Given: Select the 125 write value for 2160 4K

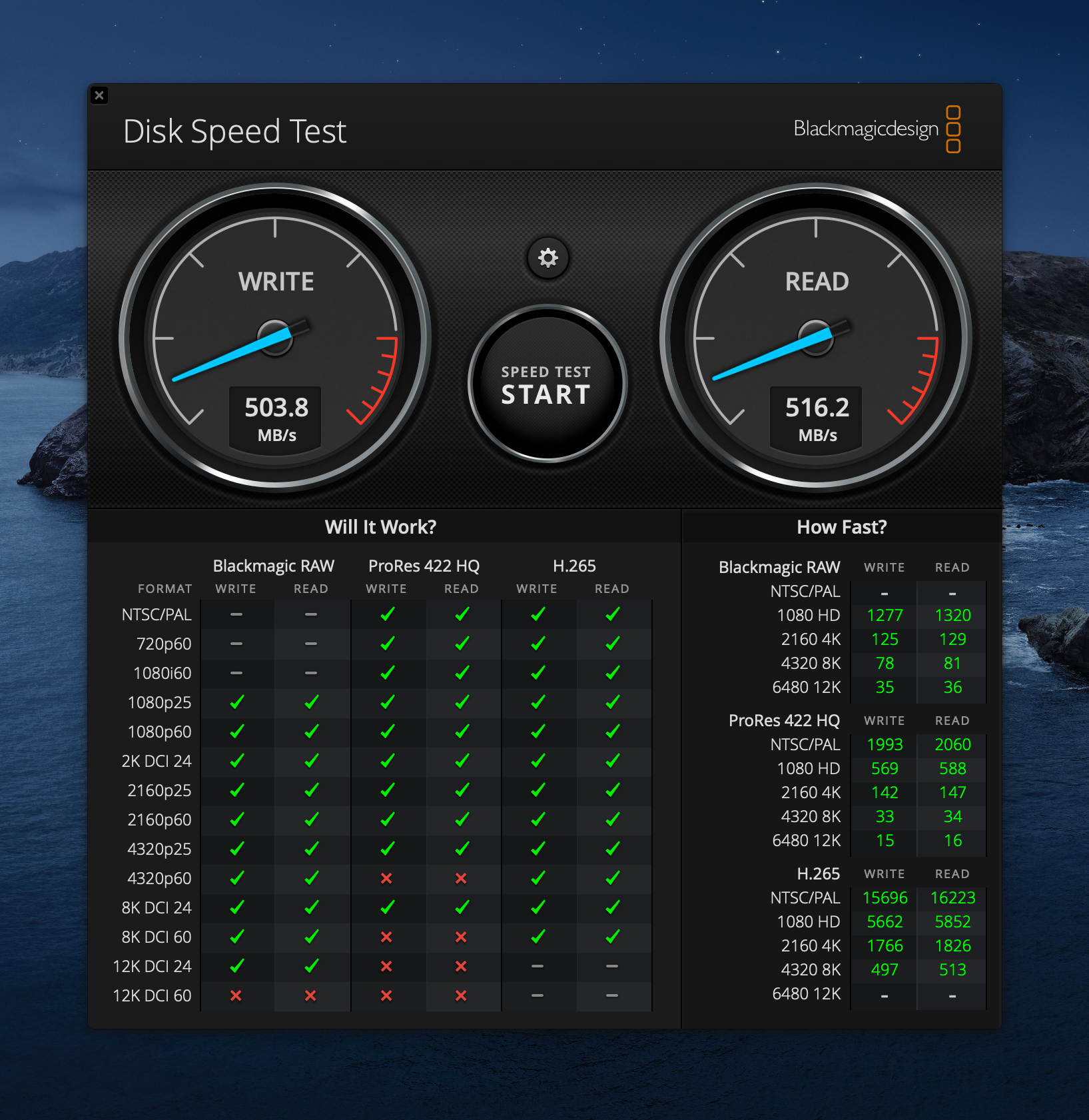Looking at the screenshot, I should [x=885, y=639].
